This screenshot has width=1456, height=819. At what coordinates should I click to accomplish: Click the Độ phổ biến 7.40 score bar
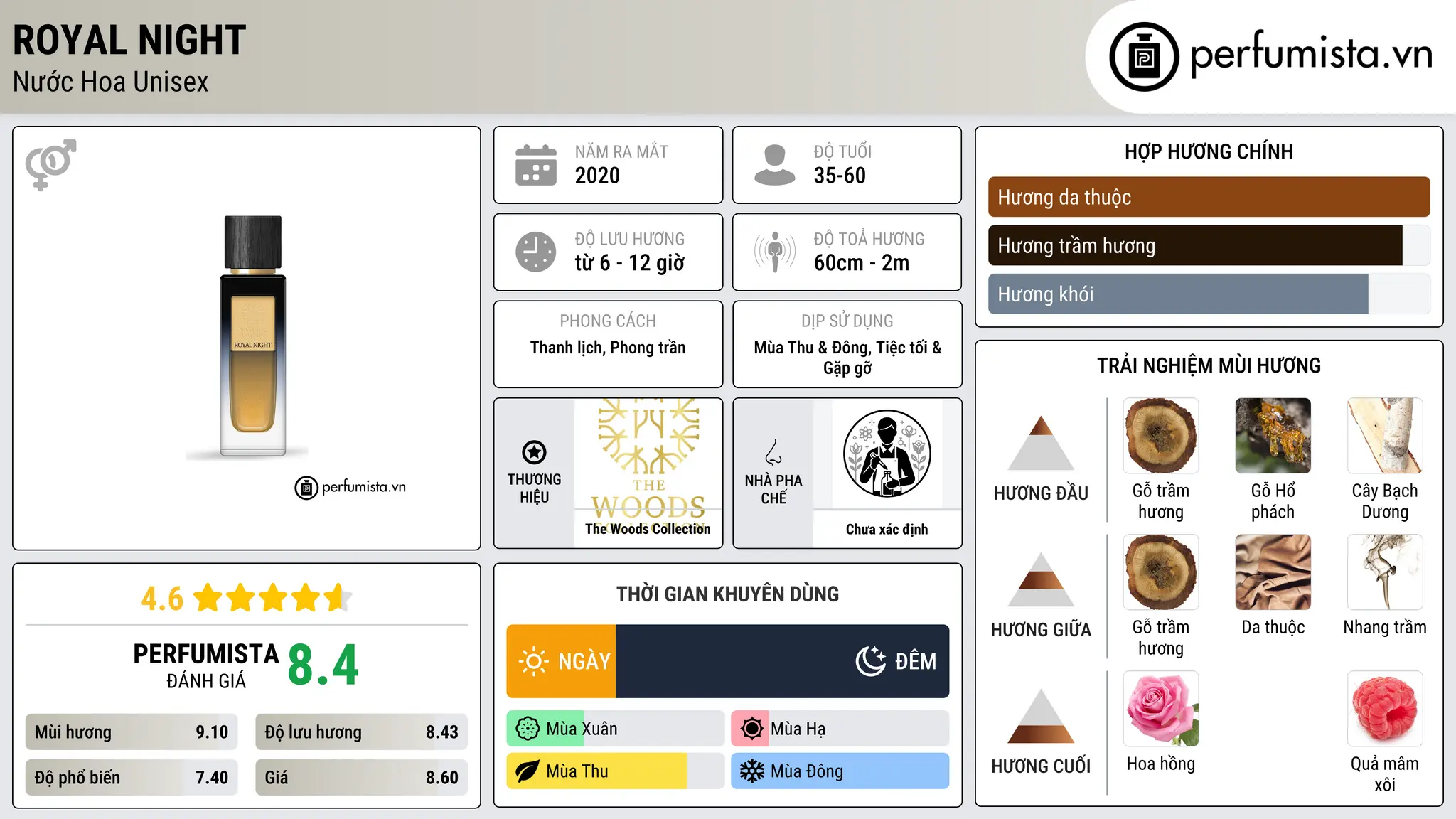pyautogui.click(x=132, y=778)
